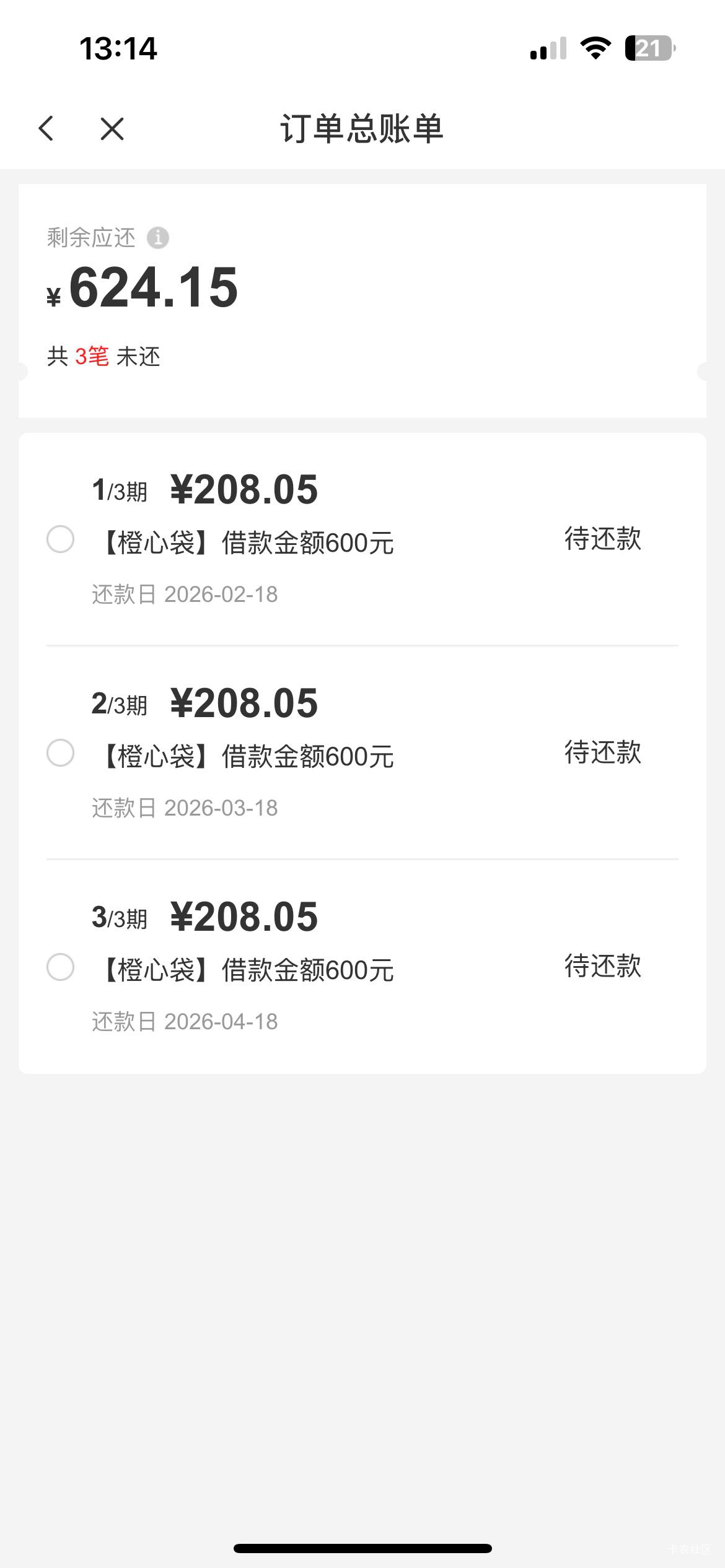Viewport: 725px width, 1568px height.
Task: Tap the 订单总账单 page title
Action: click(x=362, y=129)
